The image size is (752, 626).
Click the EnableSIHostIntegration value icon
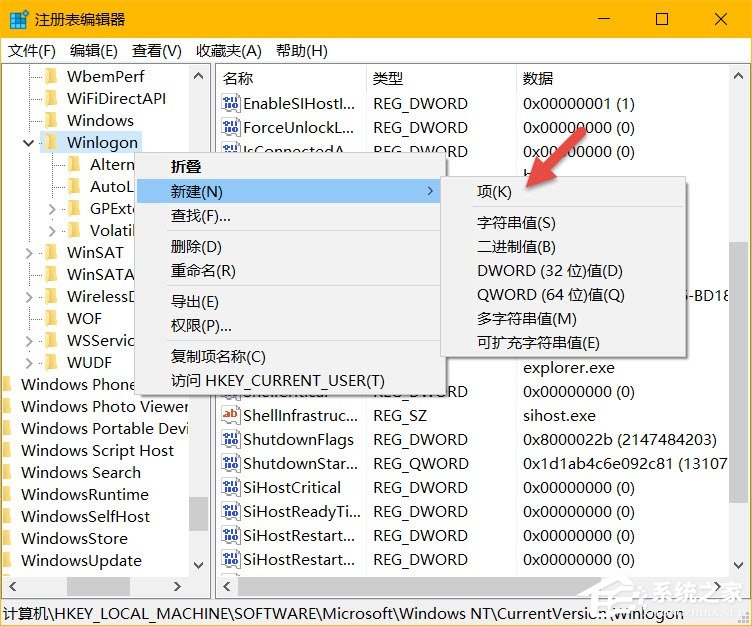(x=231, y=104)
